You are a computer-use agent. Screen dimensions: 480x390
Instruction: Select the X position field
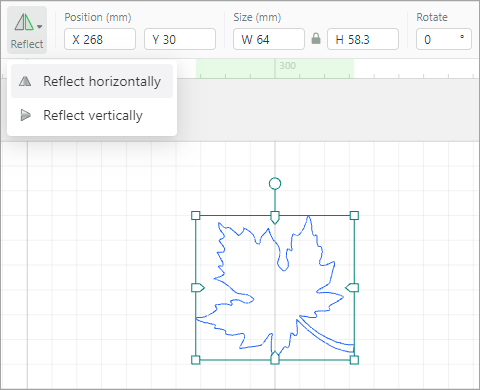100,39
